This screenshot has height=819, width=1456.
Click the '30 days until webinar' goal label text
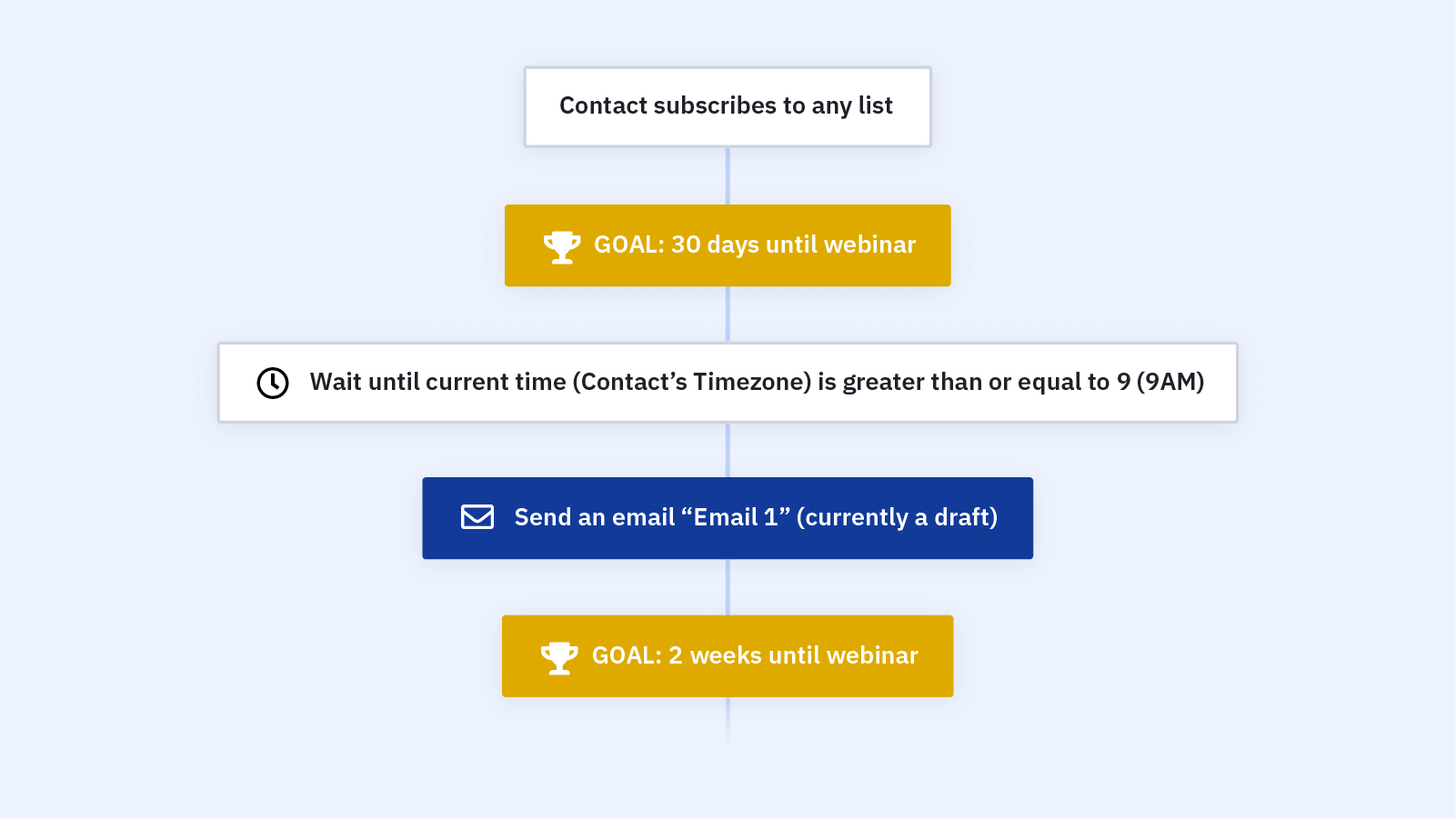click(793, 245)
